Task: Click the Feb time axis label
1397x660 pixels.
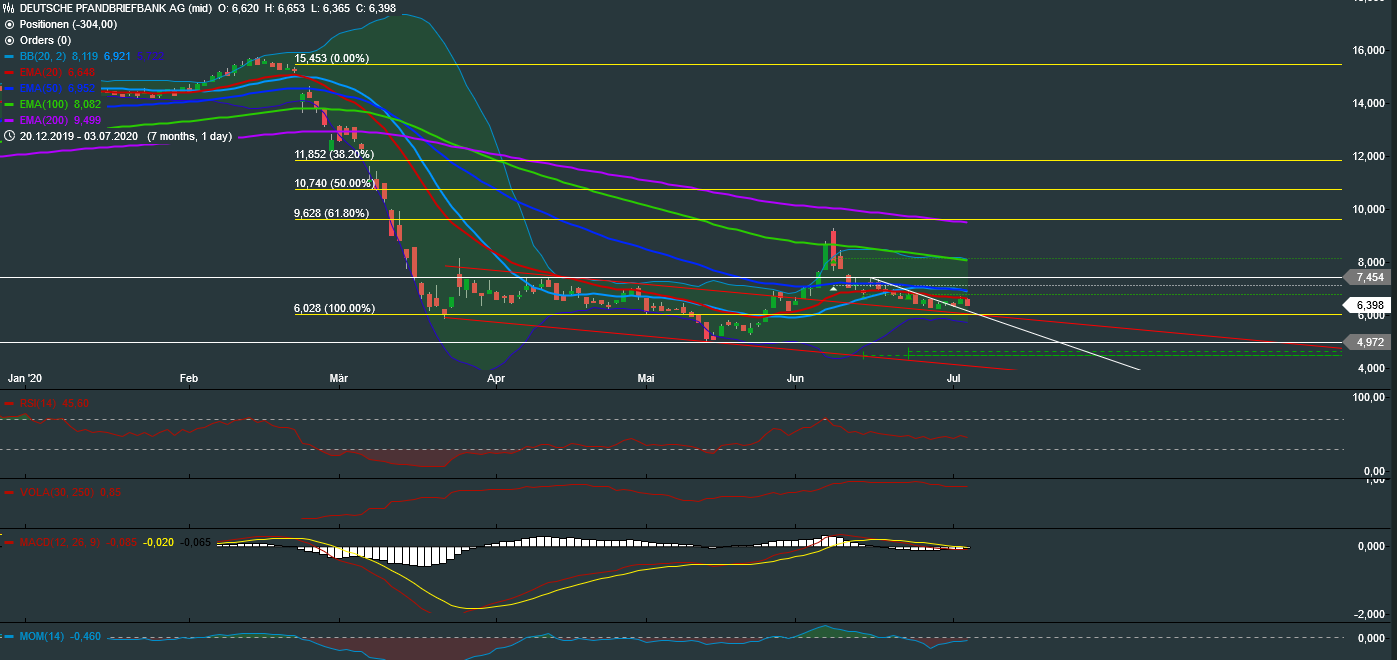Action: (x=188, y=379)
